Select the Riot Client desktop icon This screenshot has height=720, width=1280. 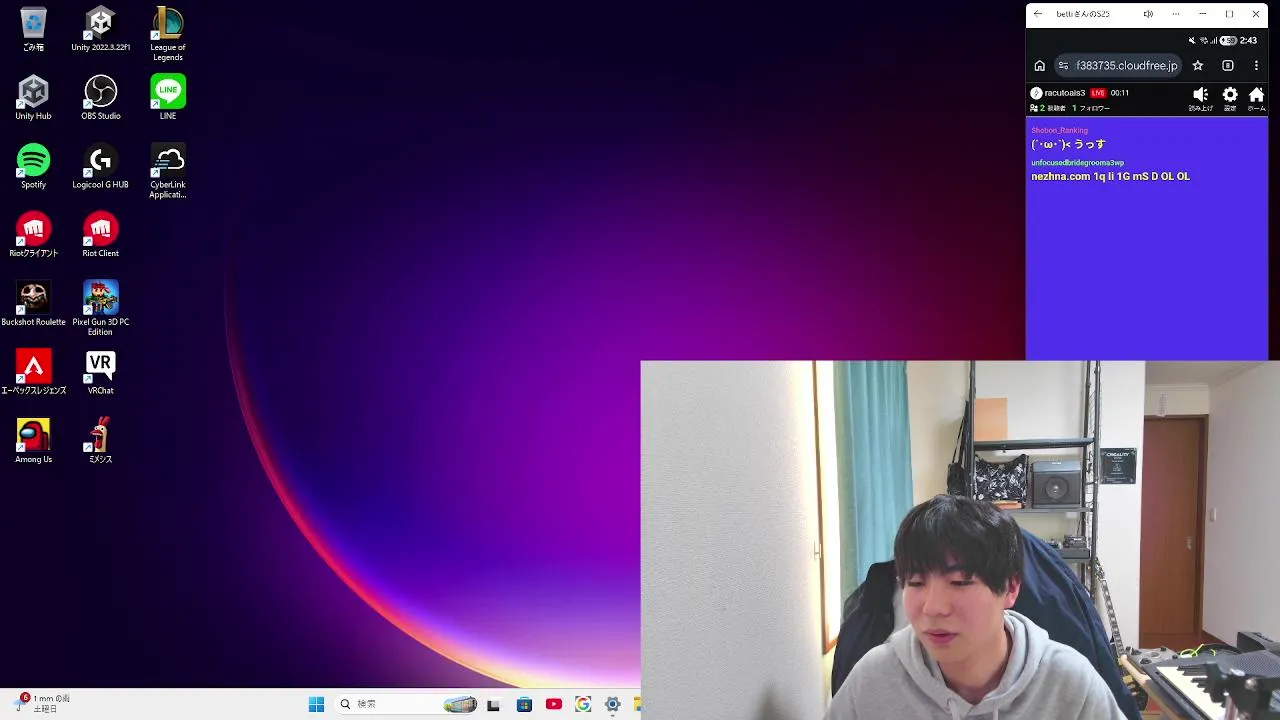coord(100,235)
